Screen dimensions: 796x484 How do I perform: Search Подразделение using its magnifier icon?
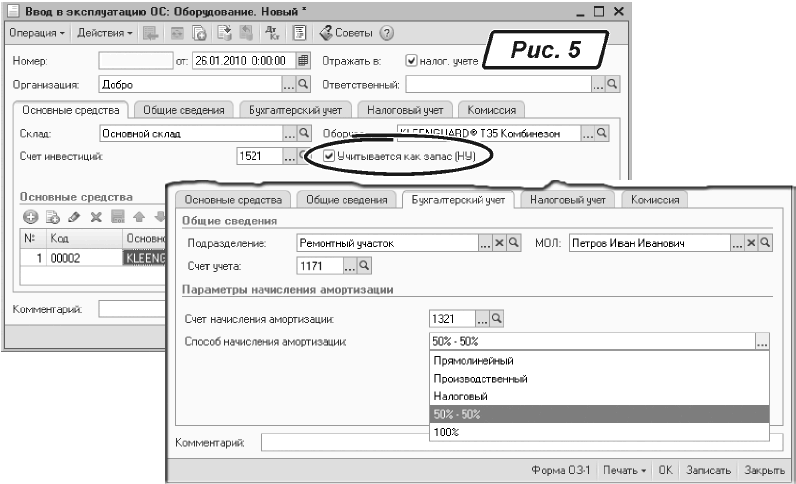512,243
